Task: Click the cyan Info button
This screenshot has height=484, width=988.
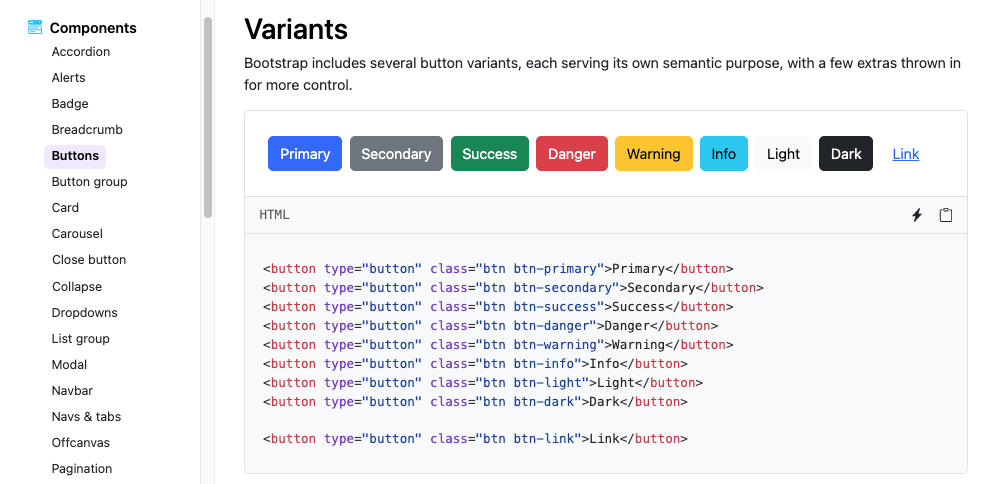Action: pyautogui.click(x=723, y=154)
